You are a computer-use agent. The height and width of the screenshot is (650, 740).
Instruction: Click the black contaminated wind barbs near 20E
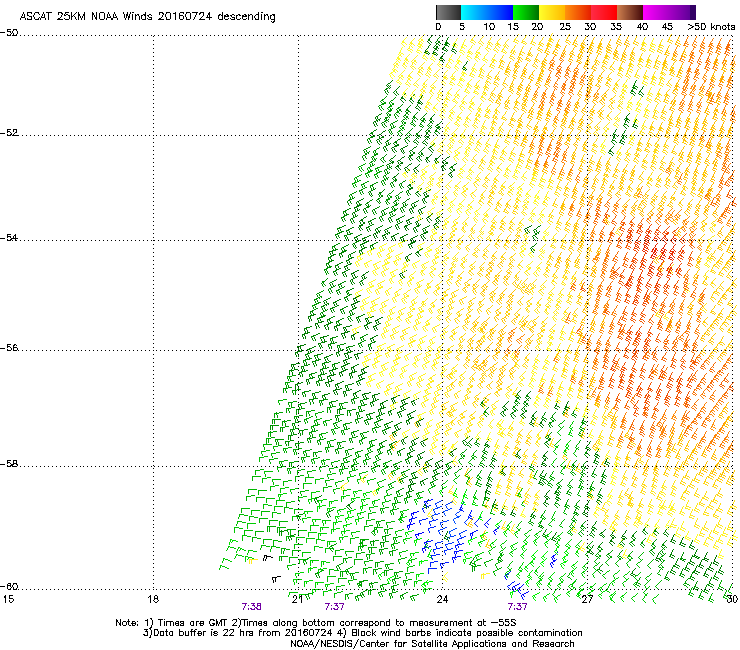(271, 568)
